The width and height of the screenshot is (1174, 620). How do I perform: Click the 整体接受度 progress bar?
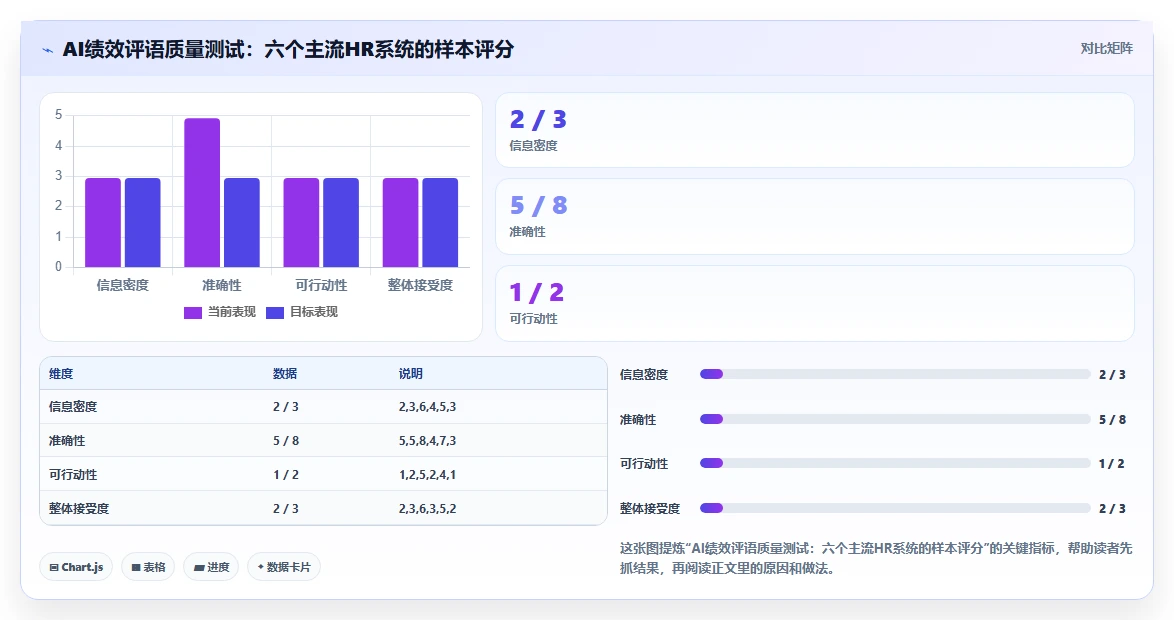click(x=895, y=508)
